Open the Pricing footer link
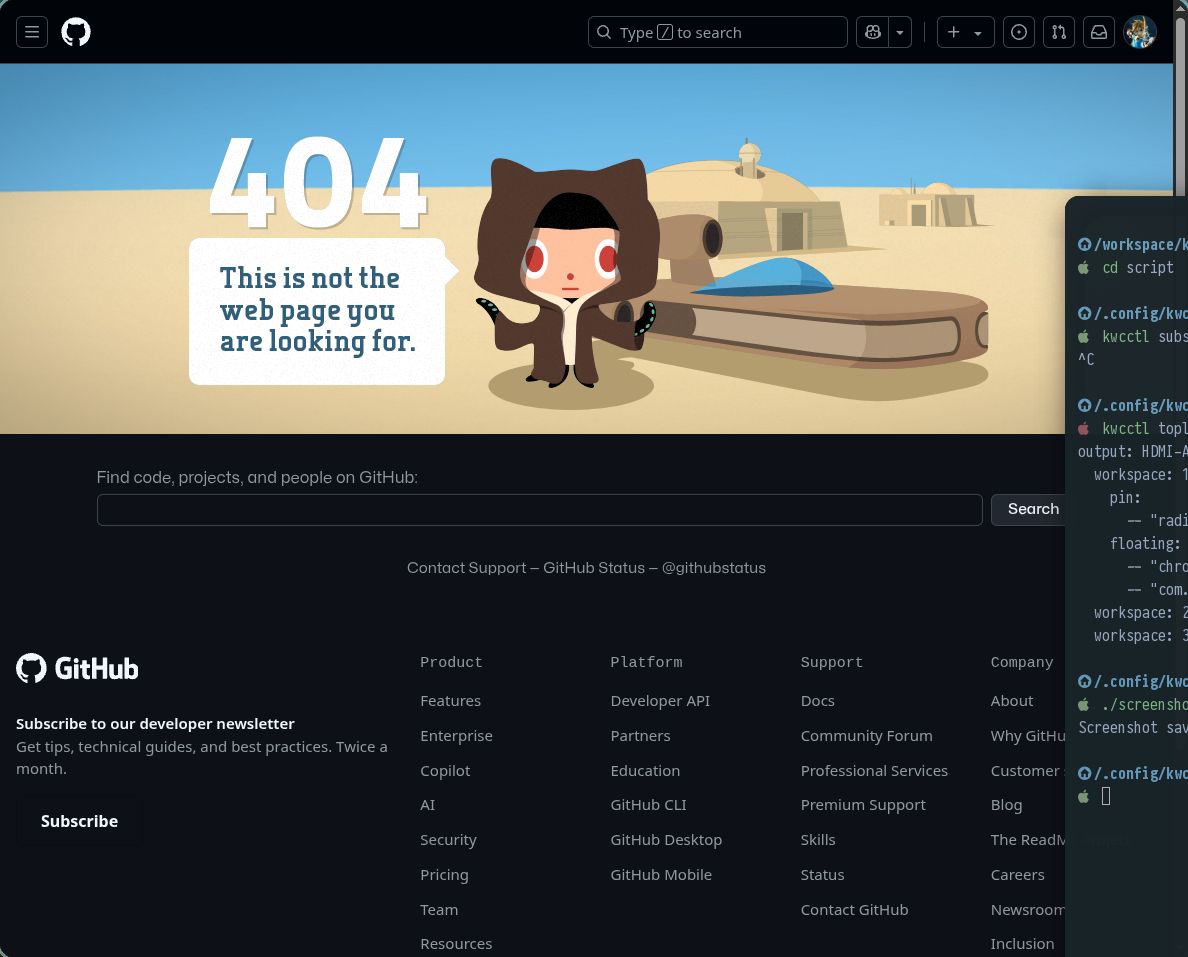The height and width of the screenshot is (957, 1188). [x=444, y=874]
